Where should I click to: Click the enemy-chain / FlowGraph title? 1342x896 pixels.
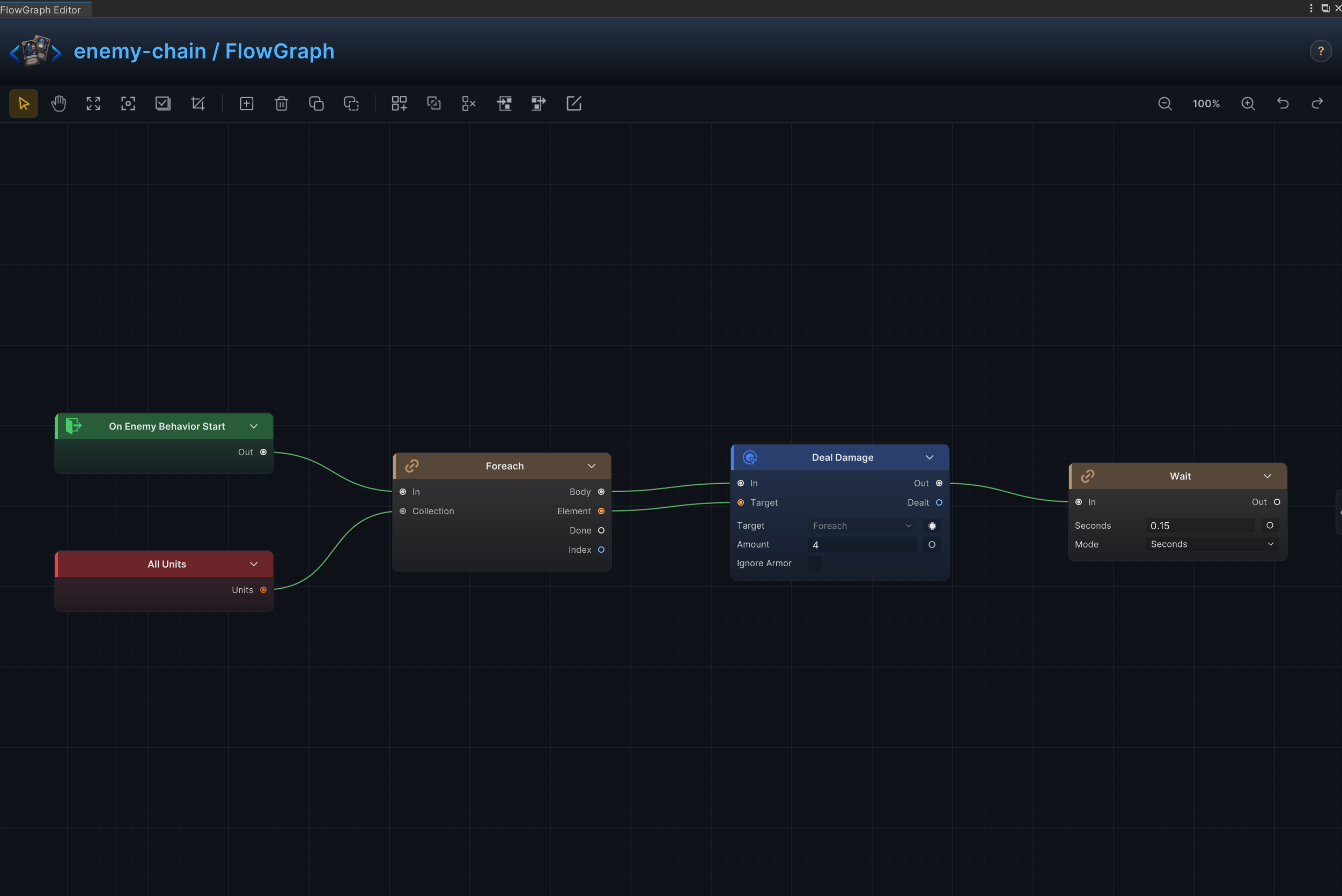point(204,51)
